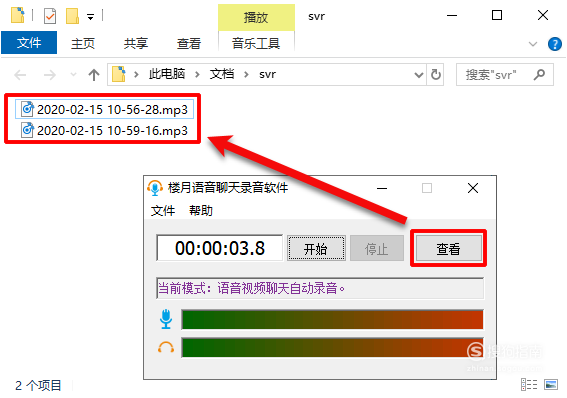
Task: Select file 2020-02-15 10-59-16.mp3
Action: [x=105, y=130]
